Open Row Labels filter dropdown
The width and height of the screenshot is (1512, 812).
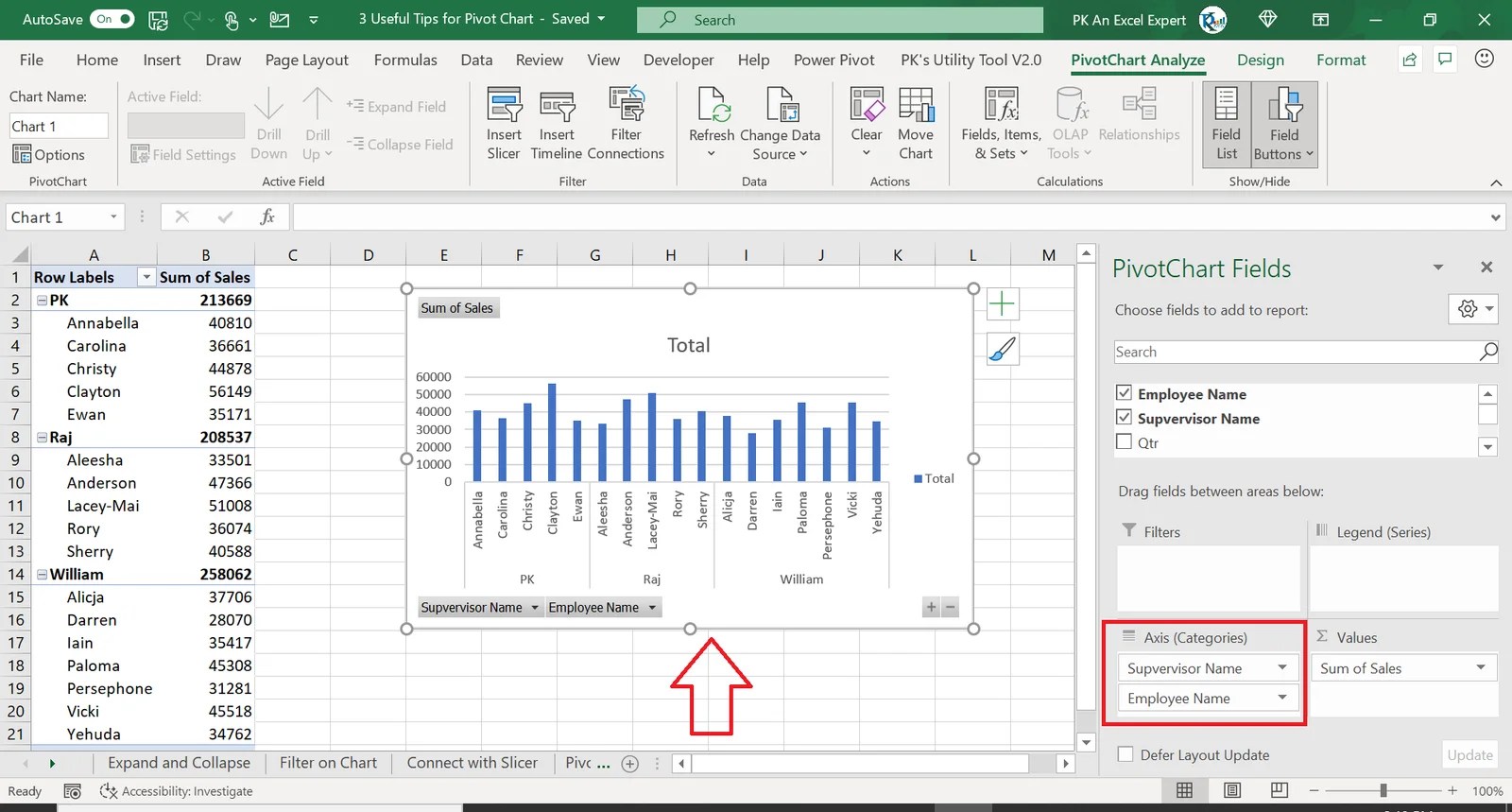(146, 277)
